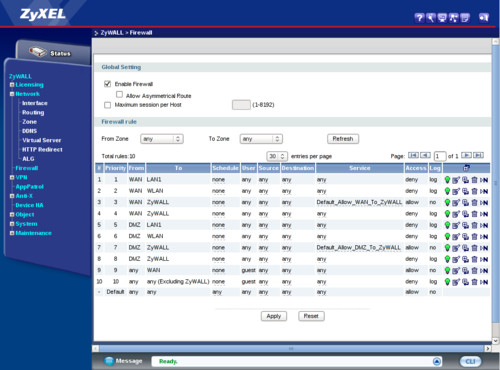Image resolution: width=500 pixels, height=370 pixels.
Task: Check Allow Asymmetrical Route
Action: pos(119,95)
